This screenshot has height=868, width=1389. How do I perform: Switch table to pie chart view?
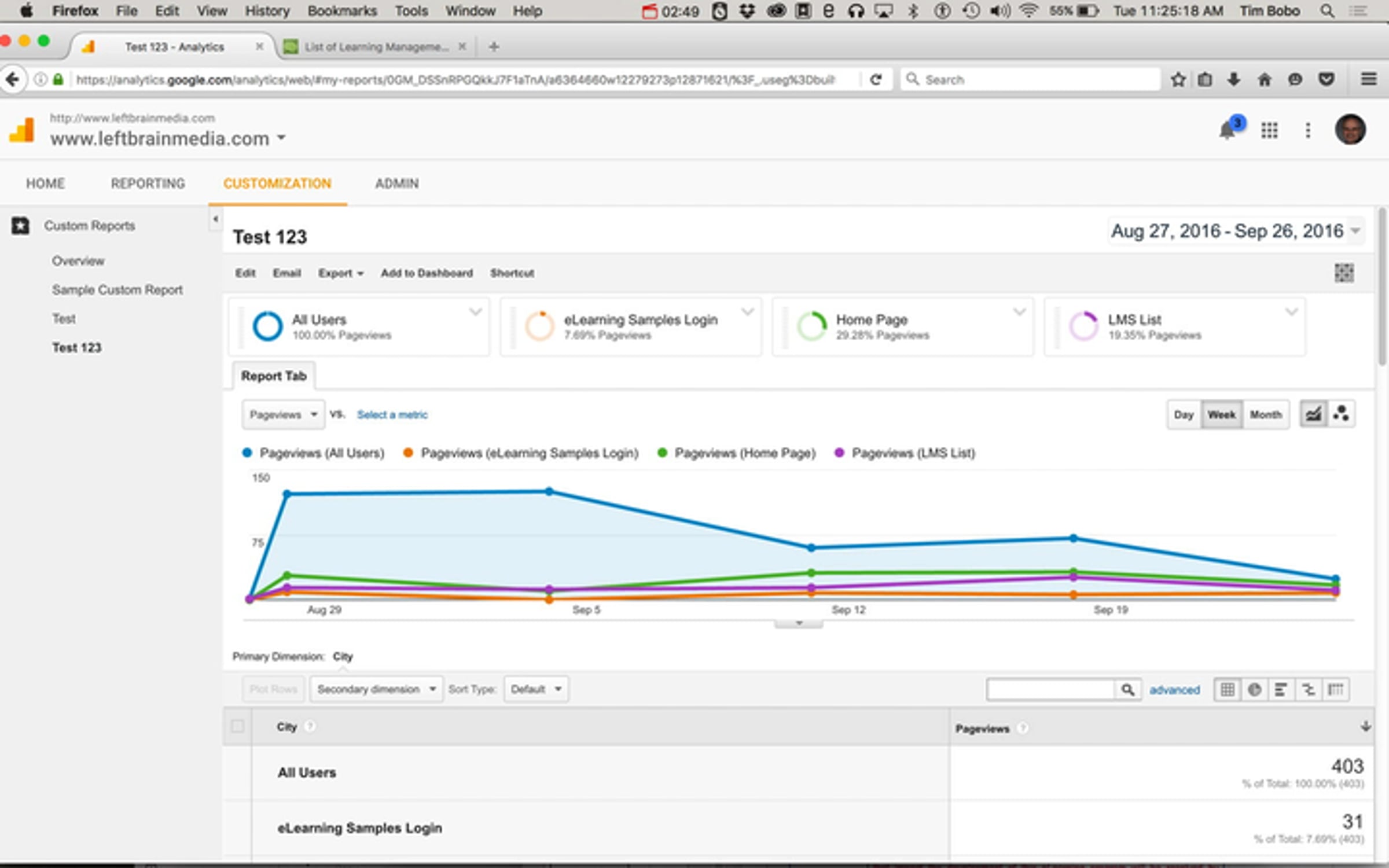tap(1254, 689)
